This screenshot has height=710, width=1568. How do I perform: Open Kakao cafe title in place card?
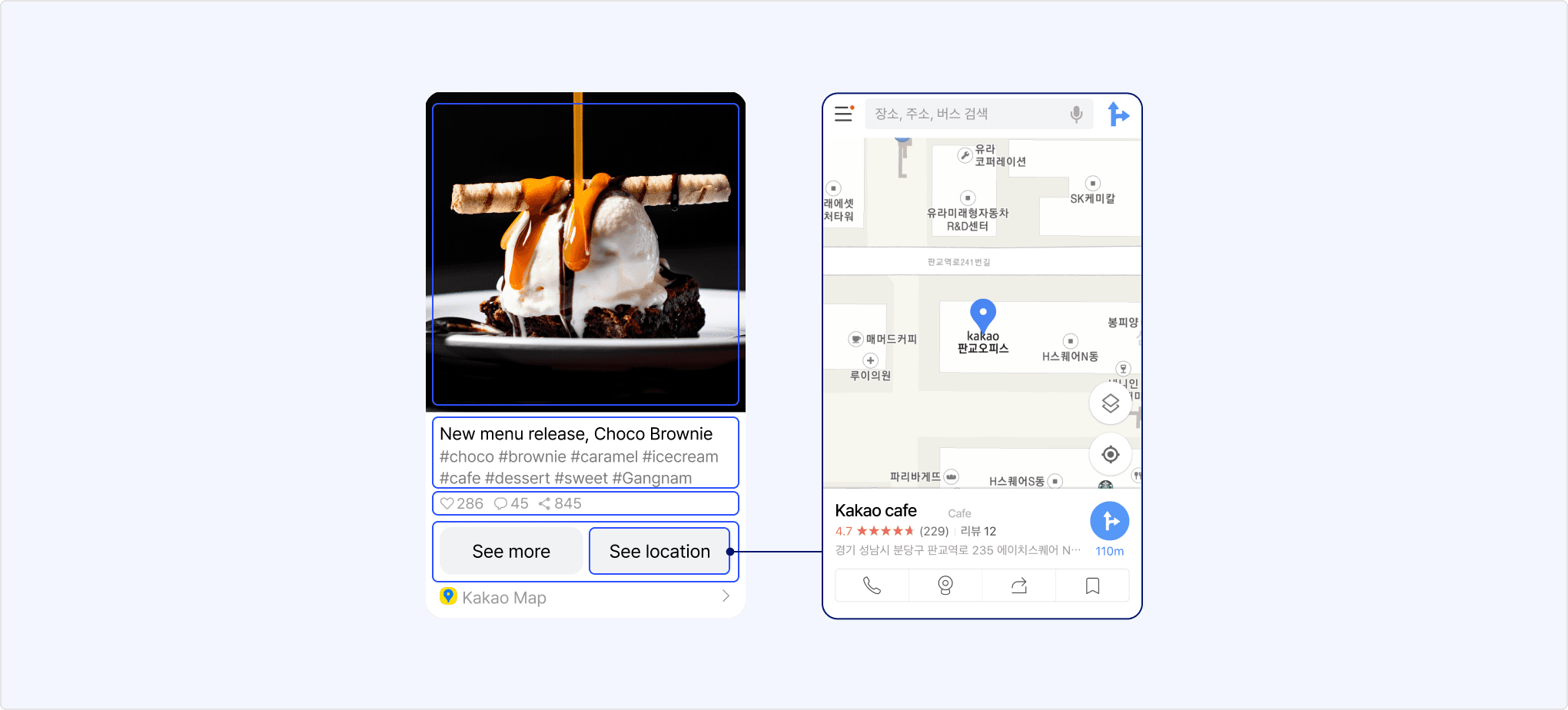click(x=875, y=511)
